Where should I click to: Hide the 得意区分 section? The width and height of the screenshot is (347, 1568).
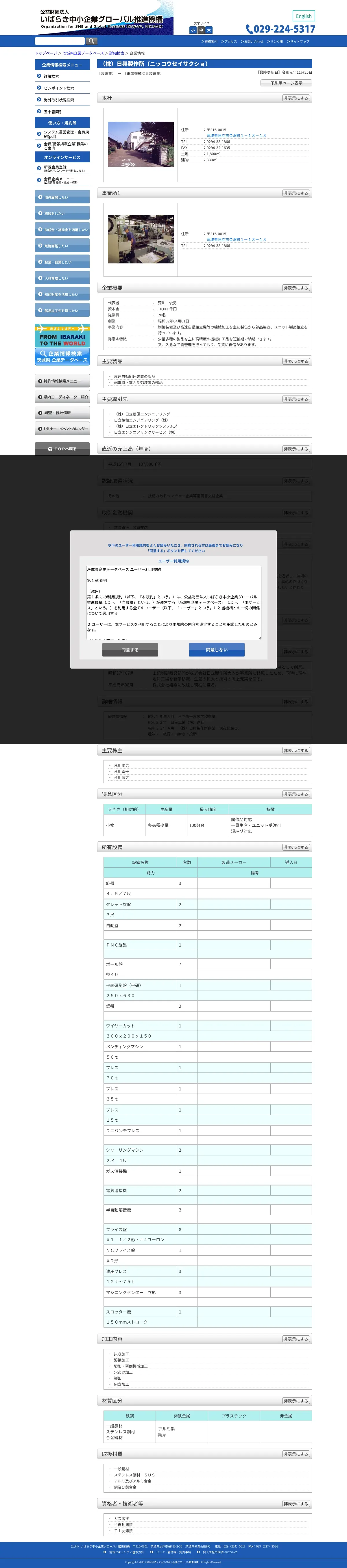point(296,794)
